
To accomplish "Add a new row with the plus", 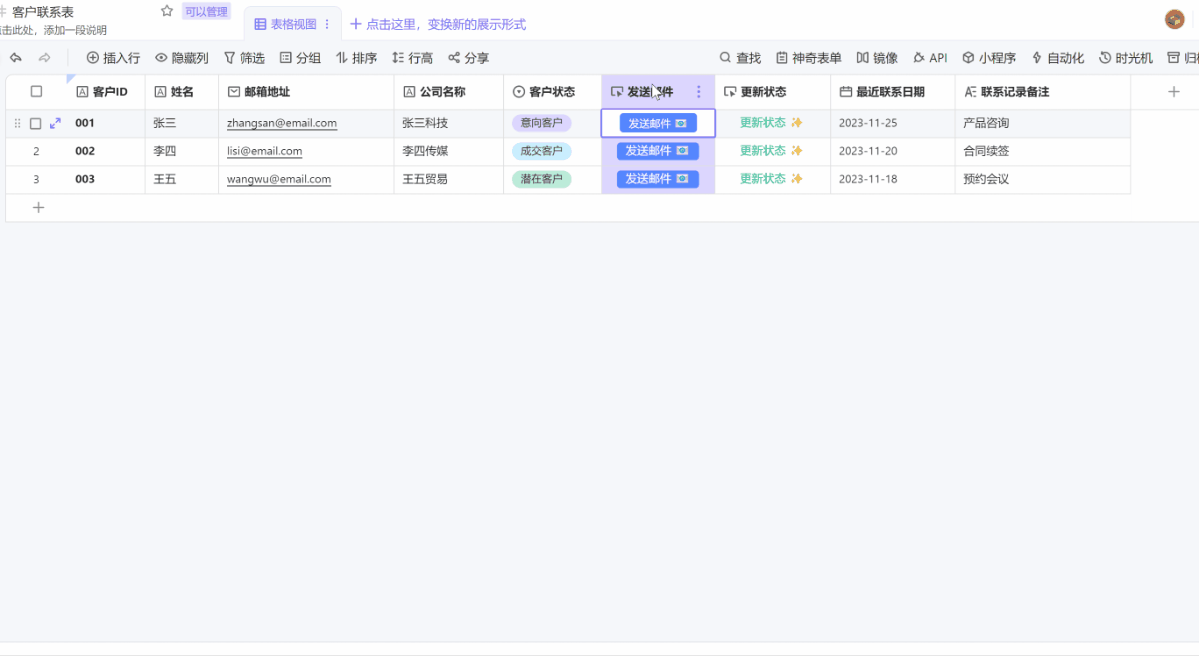I will point(38,207).
